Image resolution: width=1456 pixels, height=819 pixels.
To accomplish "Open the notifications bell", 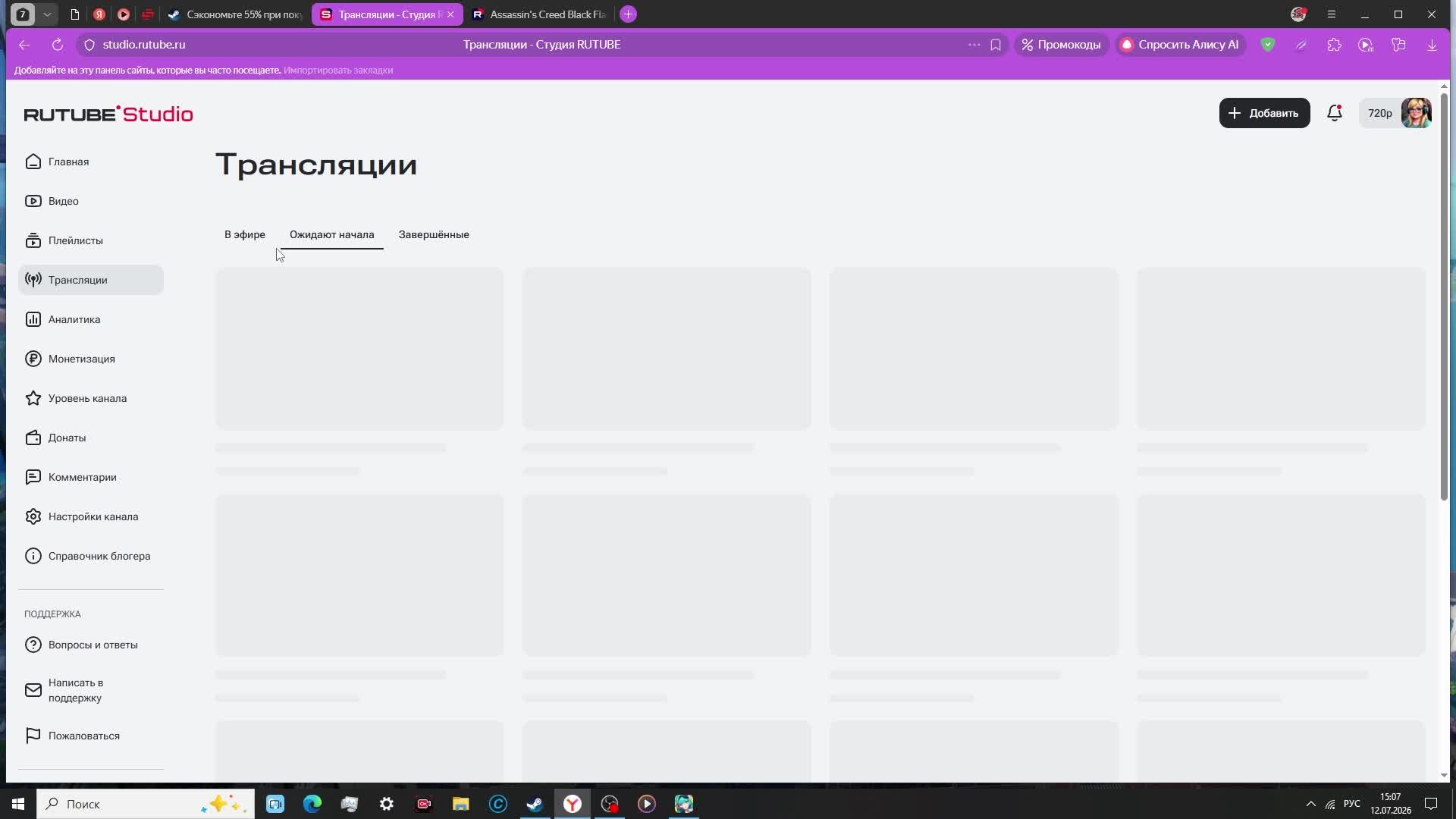I will (1335, 113).
